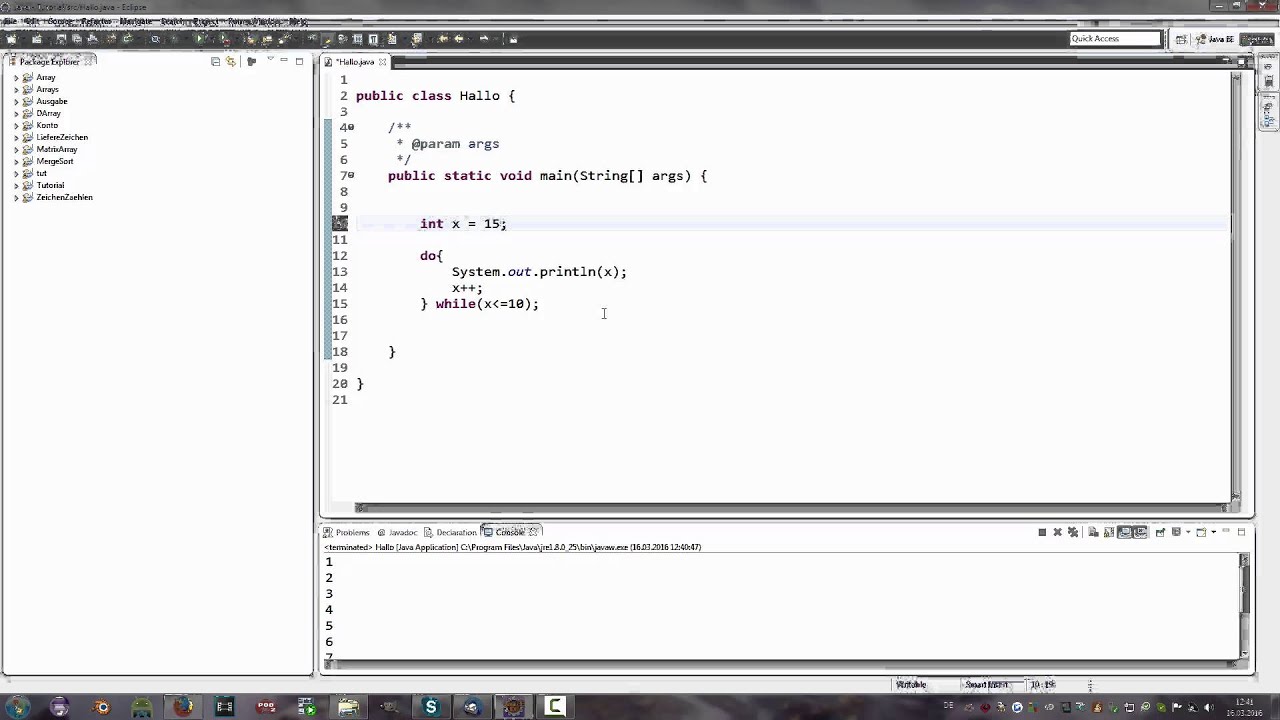
Task: Select the DArray project label
Action: pyautogui.click(x=48, y=113)
